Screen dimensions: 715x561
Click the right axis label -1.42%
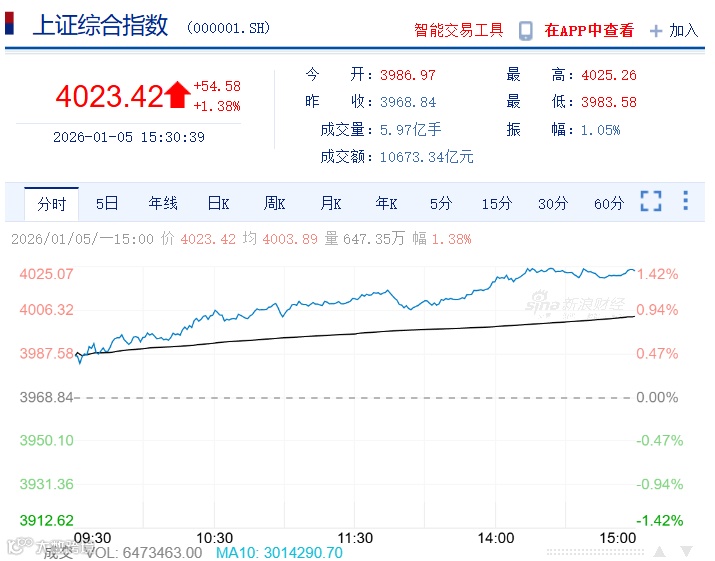coord(659,520)
